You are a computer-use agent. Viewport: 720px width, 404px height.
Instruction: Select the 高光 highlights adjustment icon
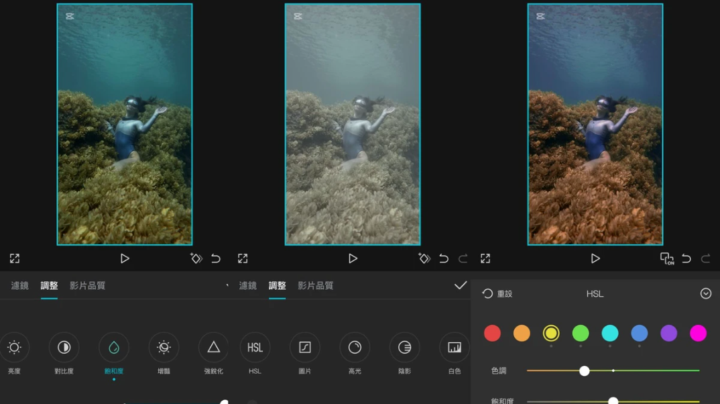354,347
